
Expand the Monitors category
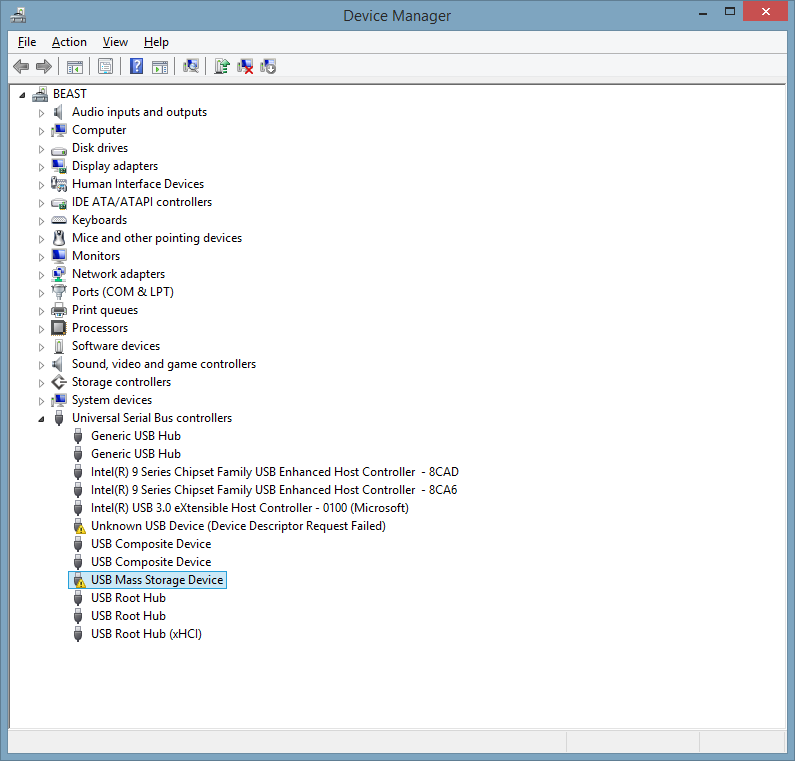tap(42, 257)
